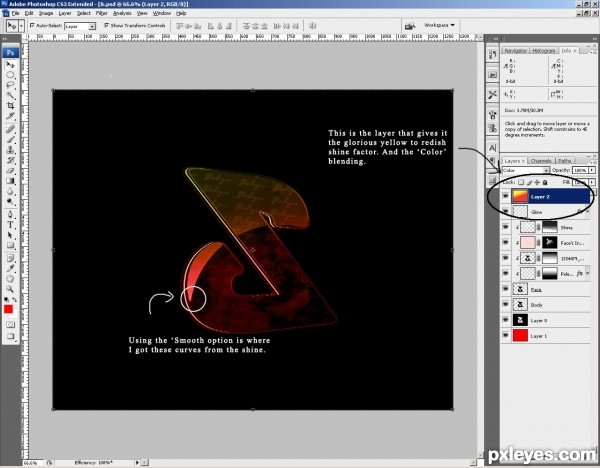Open the Character panel icon in dock
The image size is (600, 468).
(x=493, y=148)
